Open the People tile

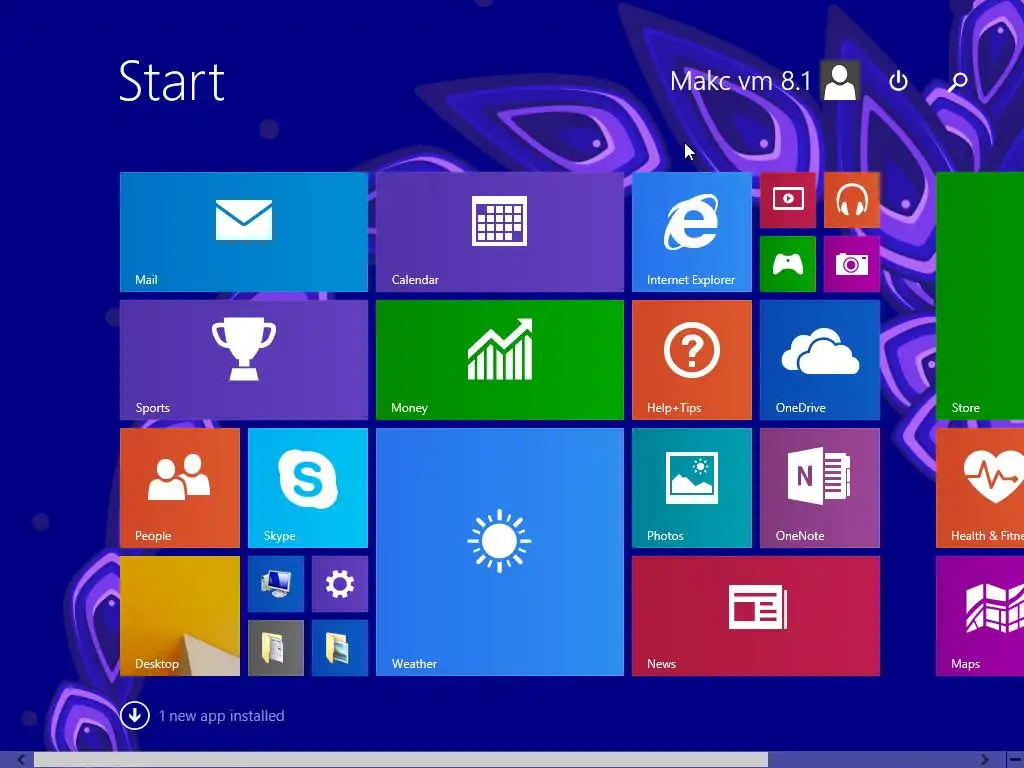coord(180,488)
